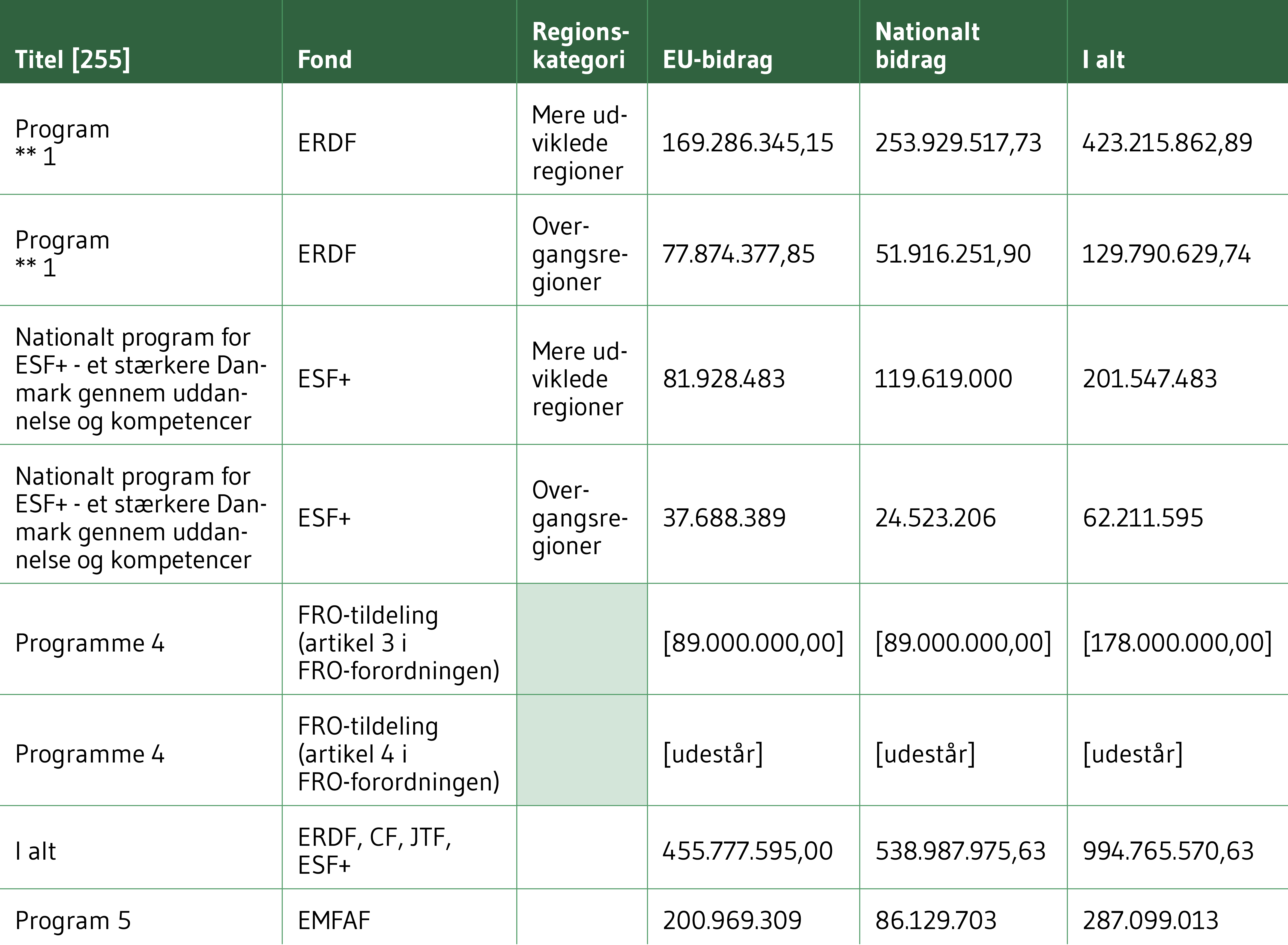Viewport: 1288px width, 945px height.
Task: Select the national contribution 119.619.000
Action: click(x=943, y=379)
